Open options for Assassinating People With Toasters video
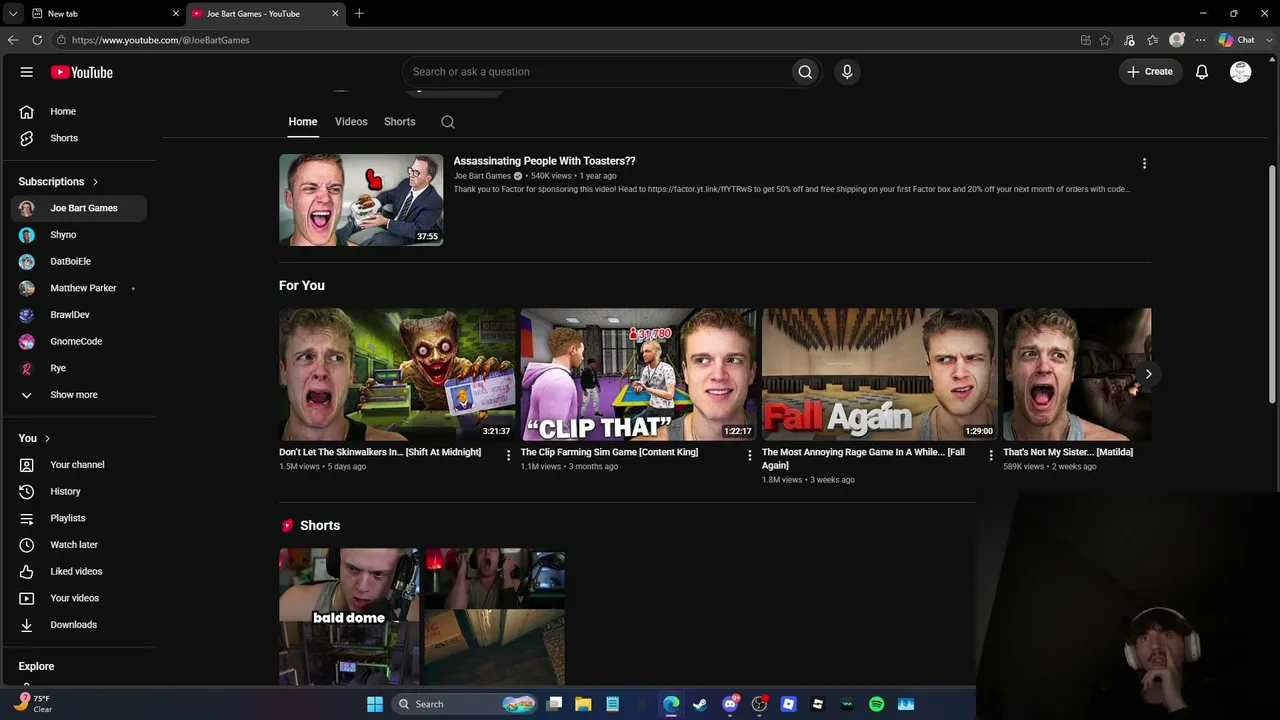Screen dimensions: 1280x720 (1144, 163)
